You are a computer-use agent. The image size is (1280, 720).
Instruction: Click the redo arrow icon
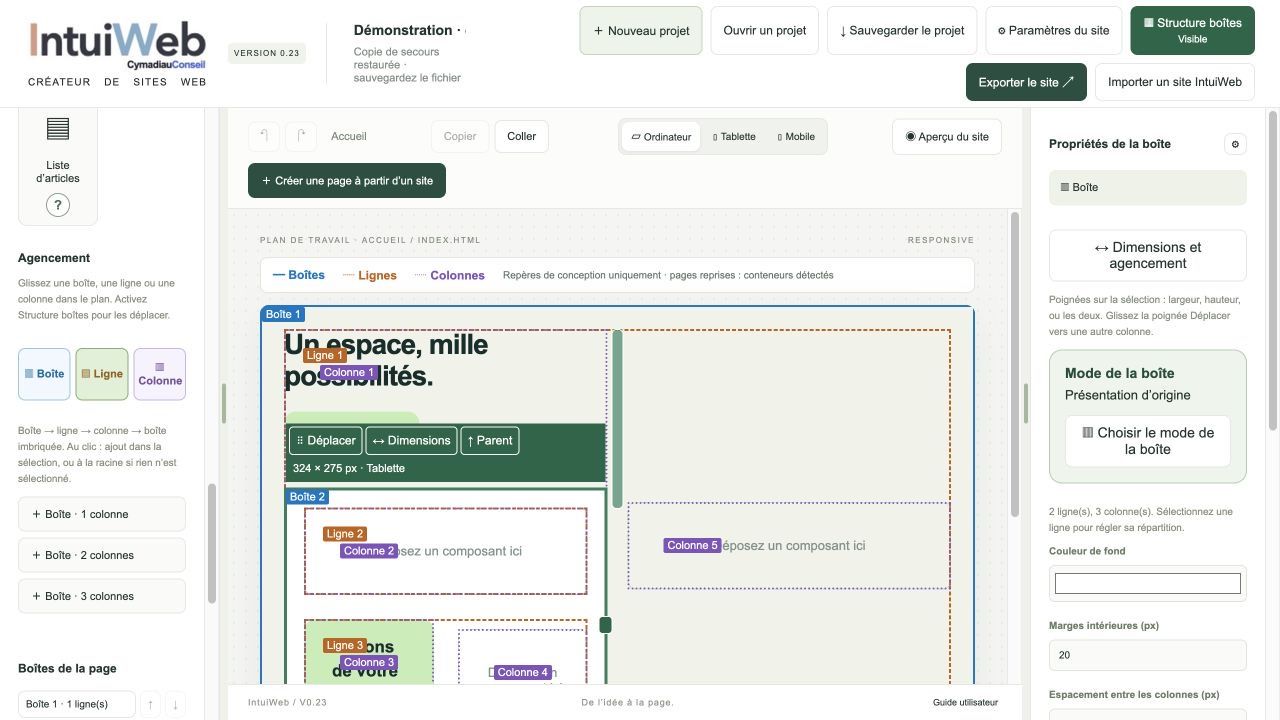point(301,136)
